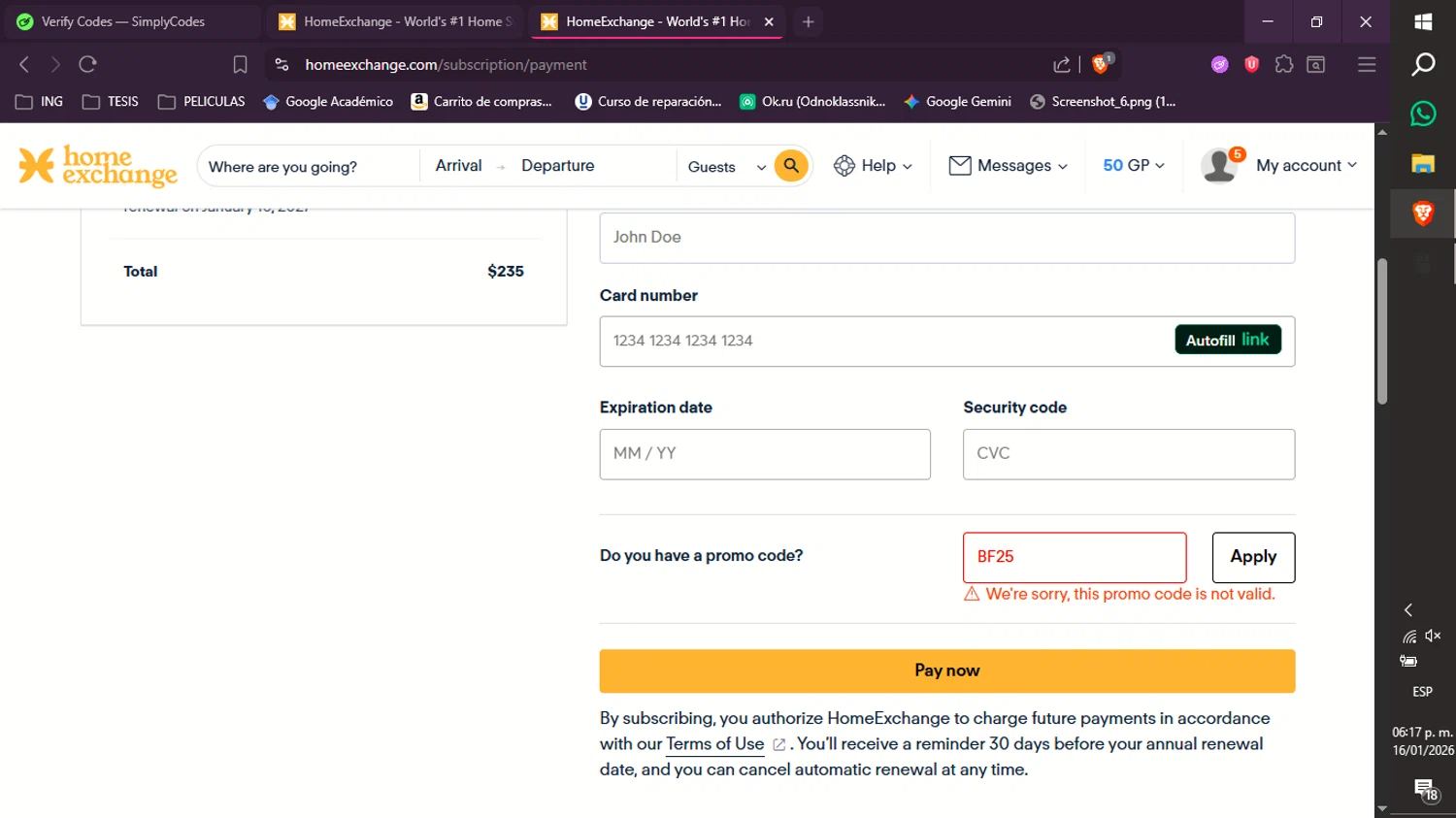Open Google Académico bookmark
This screenshot has width=1456, height=818.
tap(328, 101)
